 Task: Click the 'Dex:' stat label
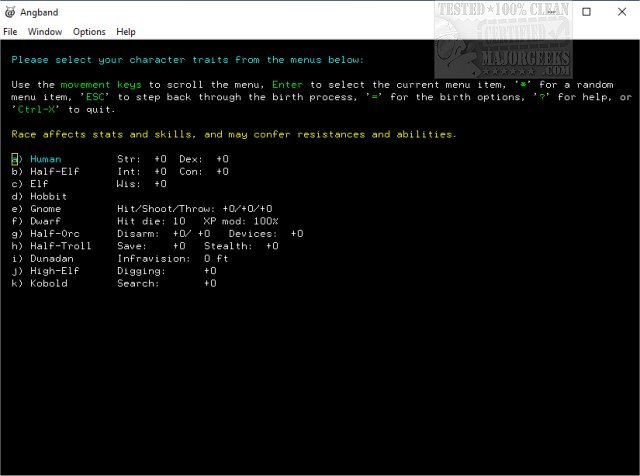click(x=191, y=159)
